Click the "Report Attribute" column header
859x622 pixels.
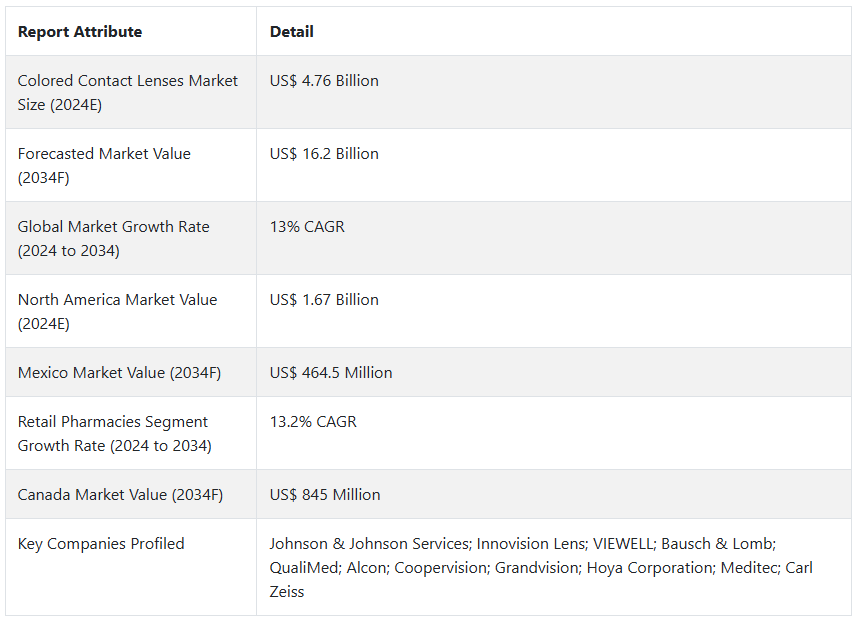click(x=80, y=32)
